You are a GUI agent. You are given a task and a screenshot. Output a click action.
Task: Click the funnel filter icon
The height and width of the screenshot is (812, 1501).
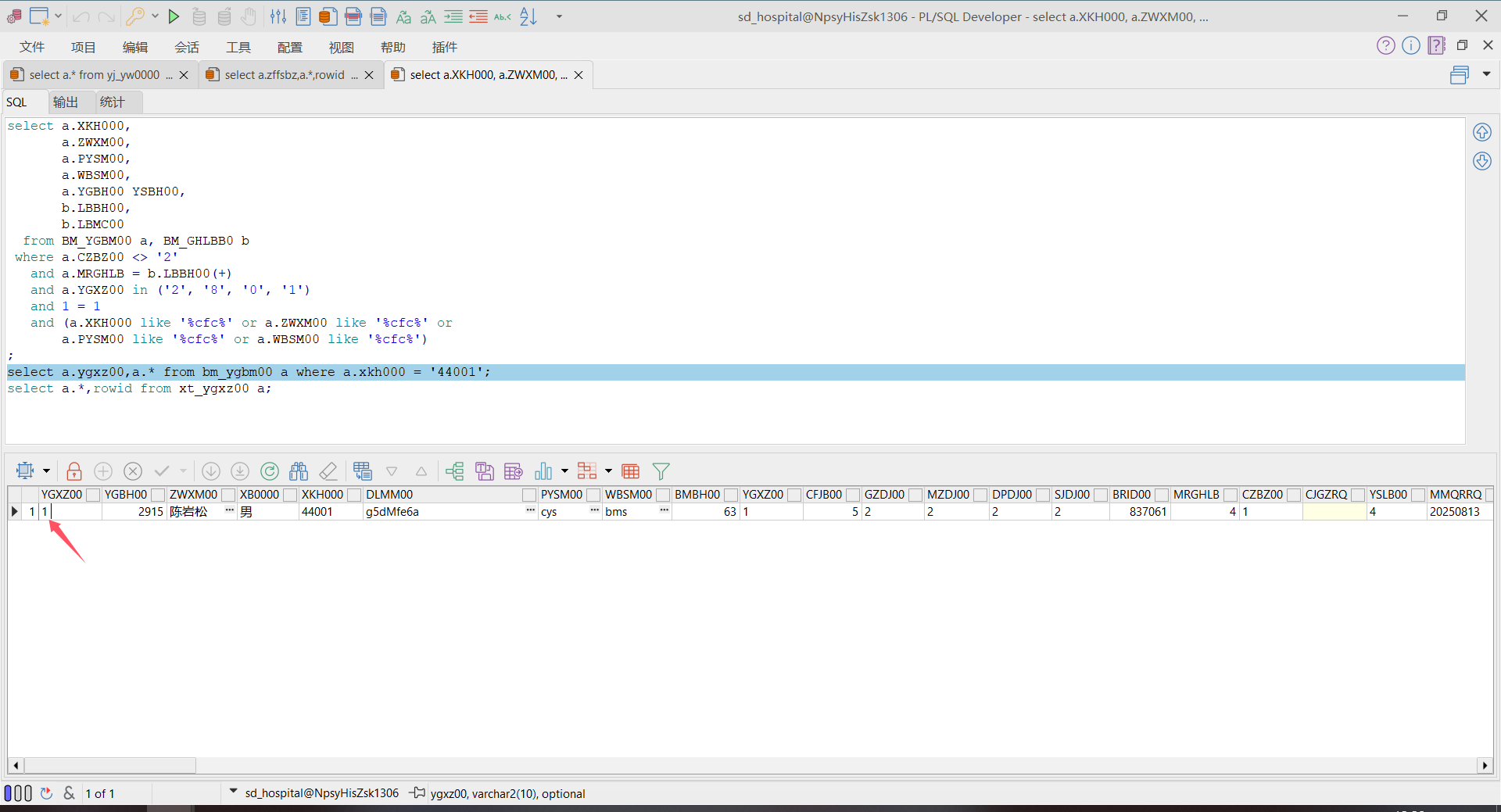pyautogui.click(x=661, y=471)
